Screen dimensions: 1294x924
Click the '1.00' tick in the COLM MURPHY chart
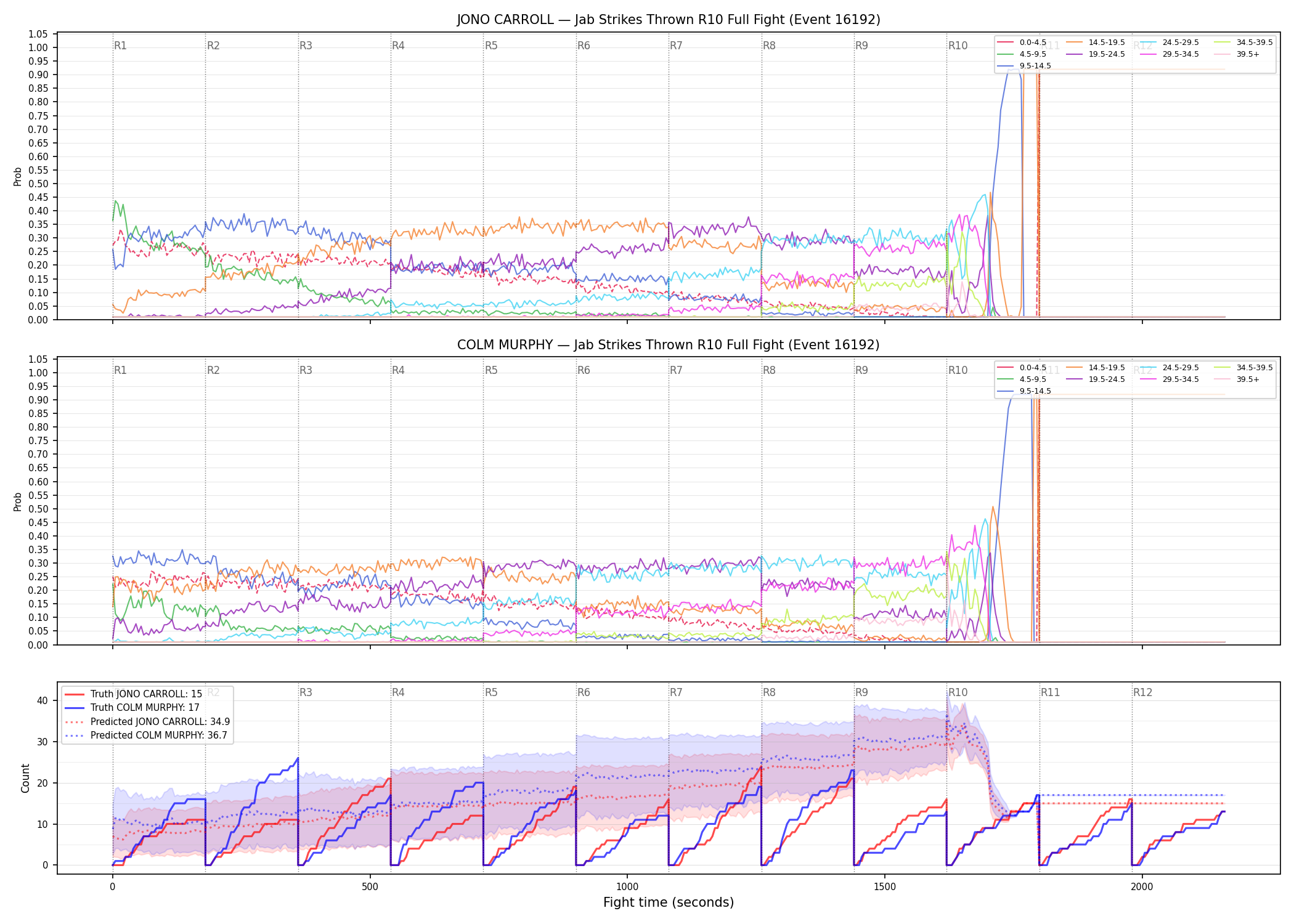pos(38,373)
